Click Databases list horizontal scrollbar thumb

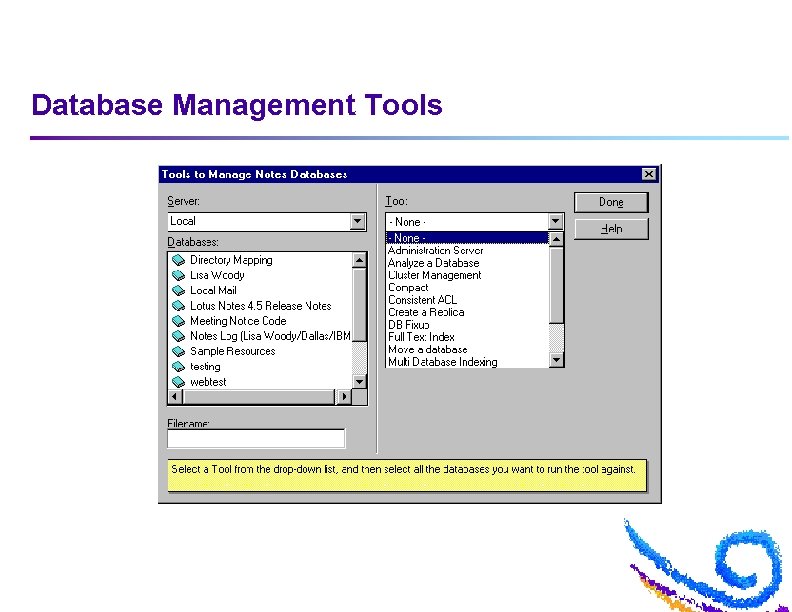[259, 396]
